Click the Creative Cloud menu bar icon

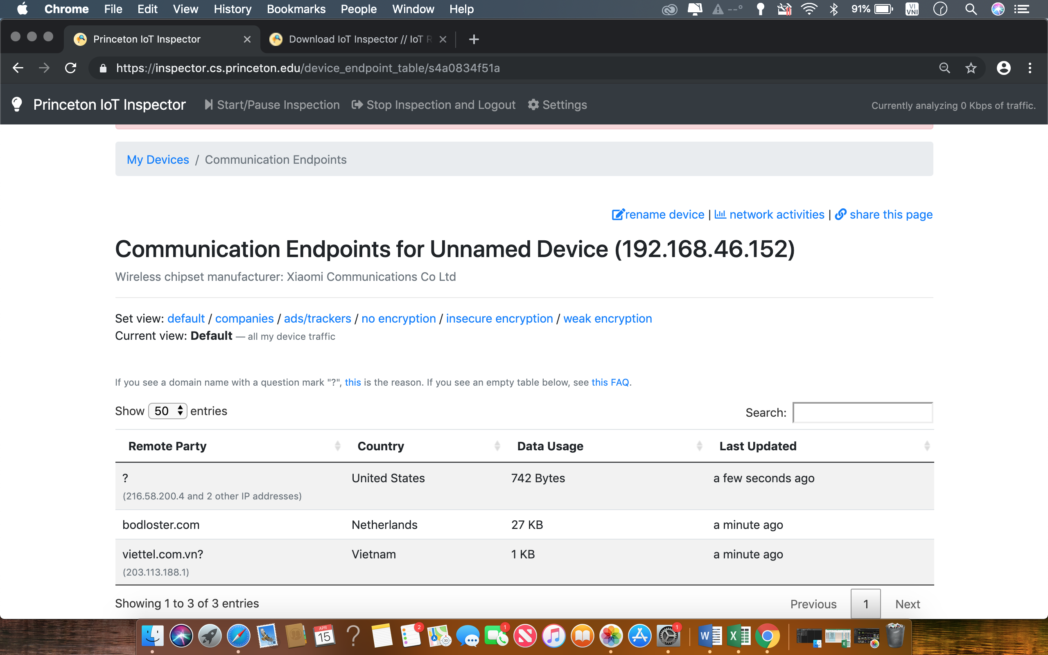pyautogui.click(x=670, y=9)
